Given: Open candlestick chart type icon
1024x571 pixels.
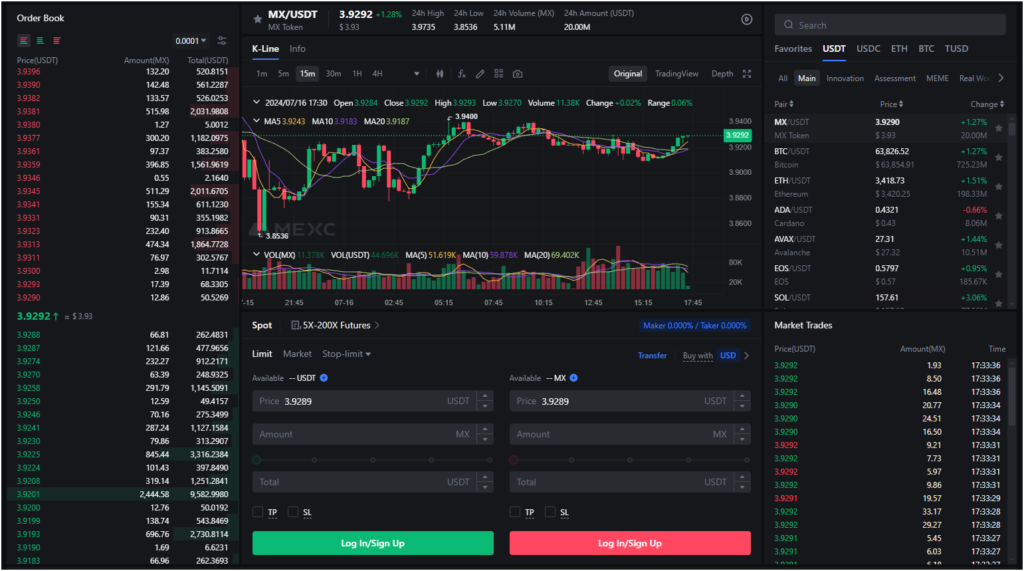Looking at the screenshot, I should point(440,74).
